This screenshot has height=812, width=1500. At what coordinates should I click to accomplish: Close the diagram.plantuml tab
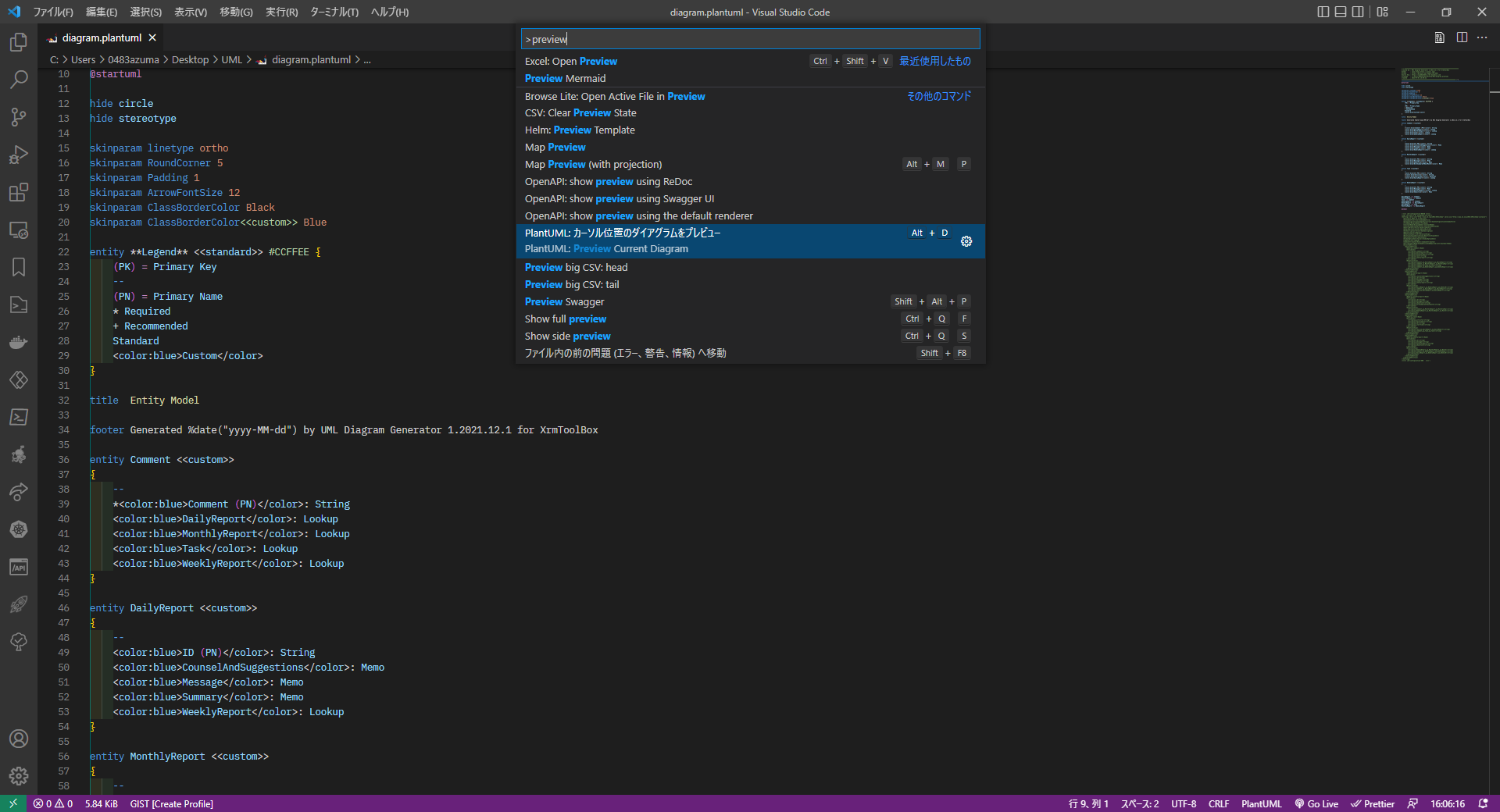pos(152,37)
